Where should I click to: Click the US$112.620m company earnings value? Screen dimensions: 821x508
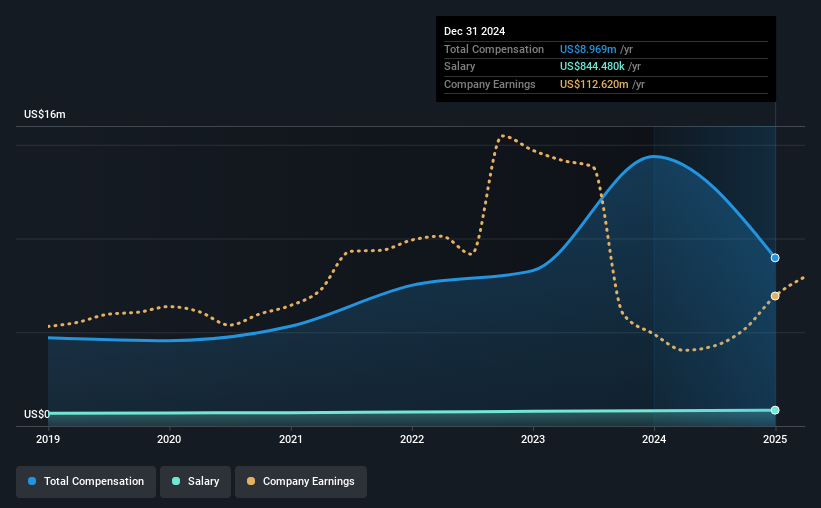[x=594, y=84]
